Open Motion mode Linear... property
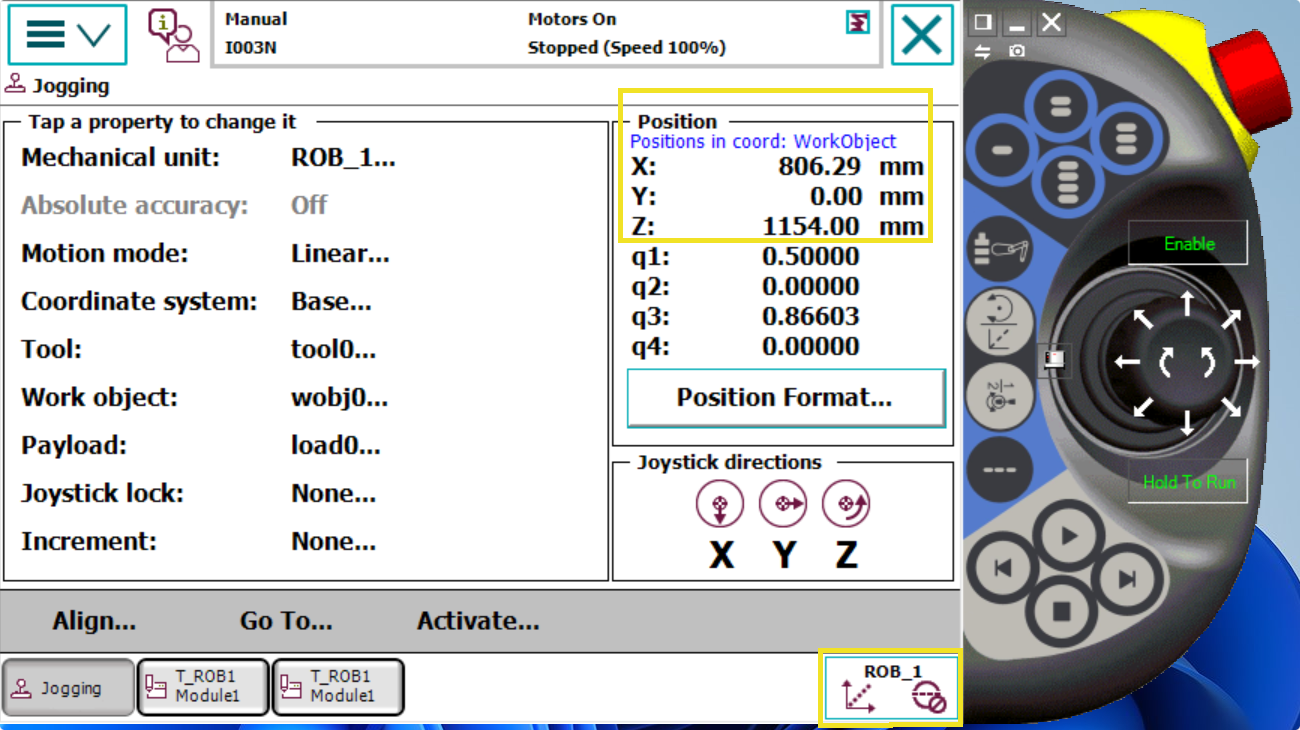 (340, 254)
